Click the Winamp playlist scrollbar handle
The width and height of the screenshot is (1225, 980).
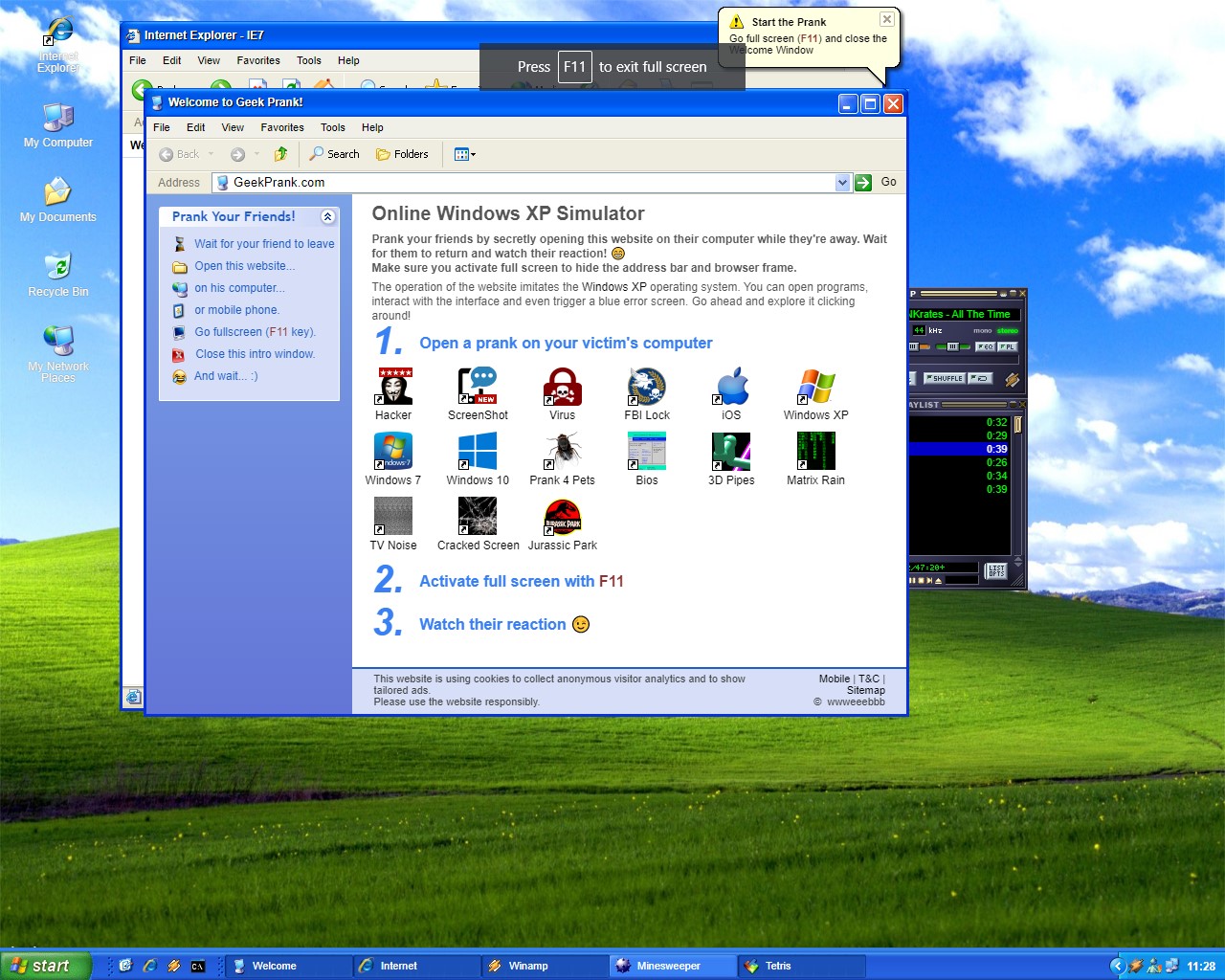[1017, 425]
